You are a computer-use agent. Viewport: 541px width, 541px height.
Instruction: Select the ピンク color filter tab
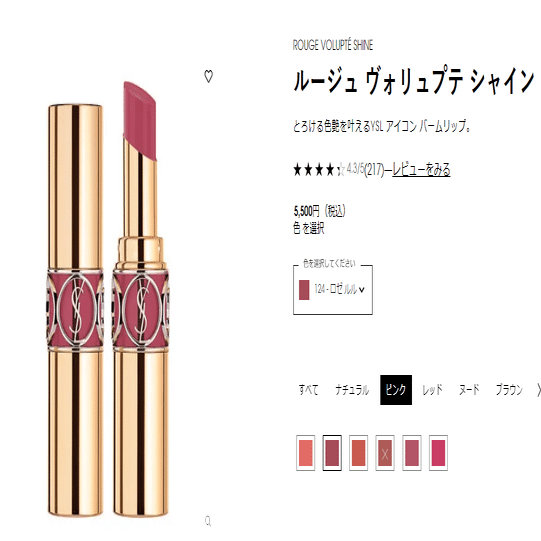[x=396, y=390]
